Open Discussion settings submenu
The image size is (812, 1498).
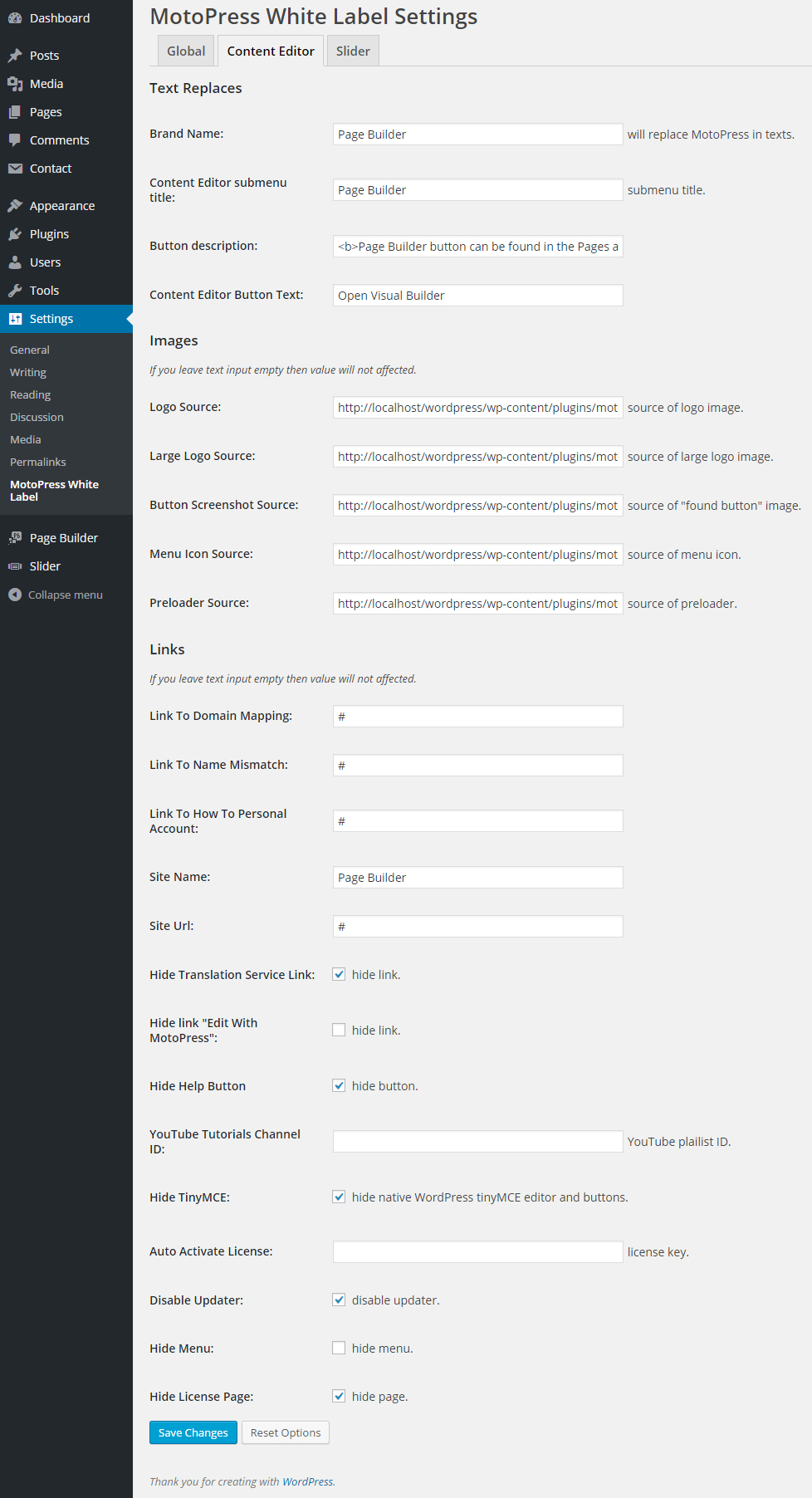pos(37,418)
